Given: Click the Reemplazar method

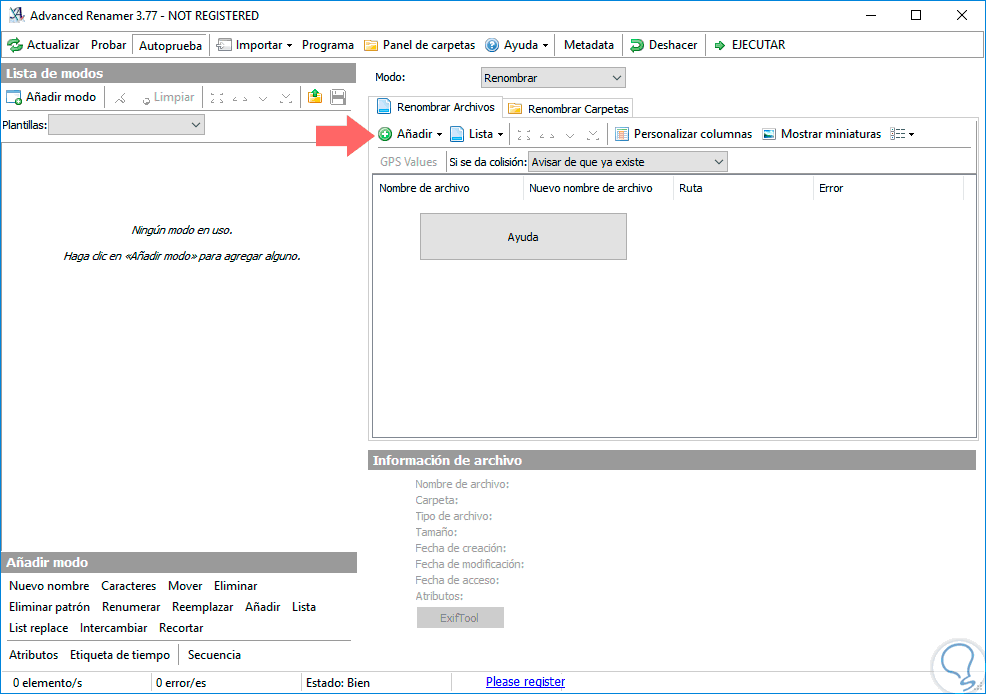Looking at the screenshot, I should tap(202, 607).
